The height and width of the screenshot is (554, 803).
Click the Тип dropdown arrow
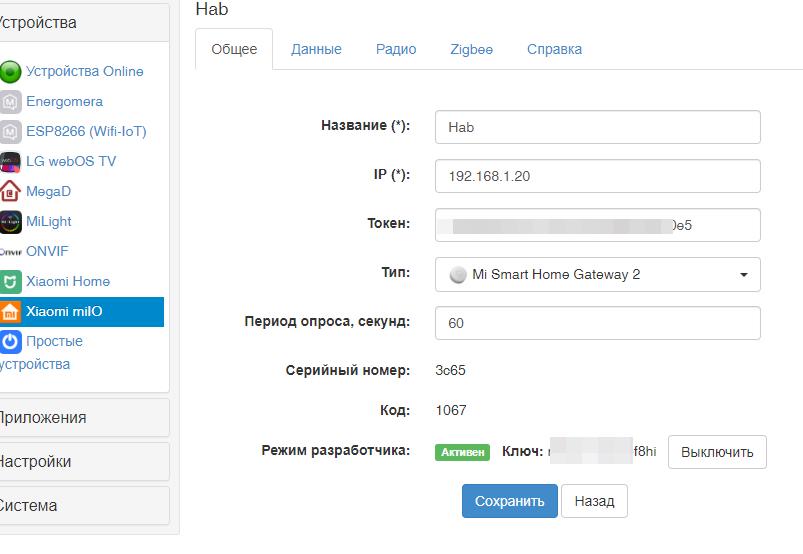744,275
